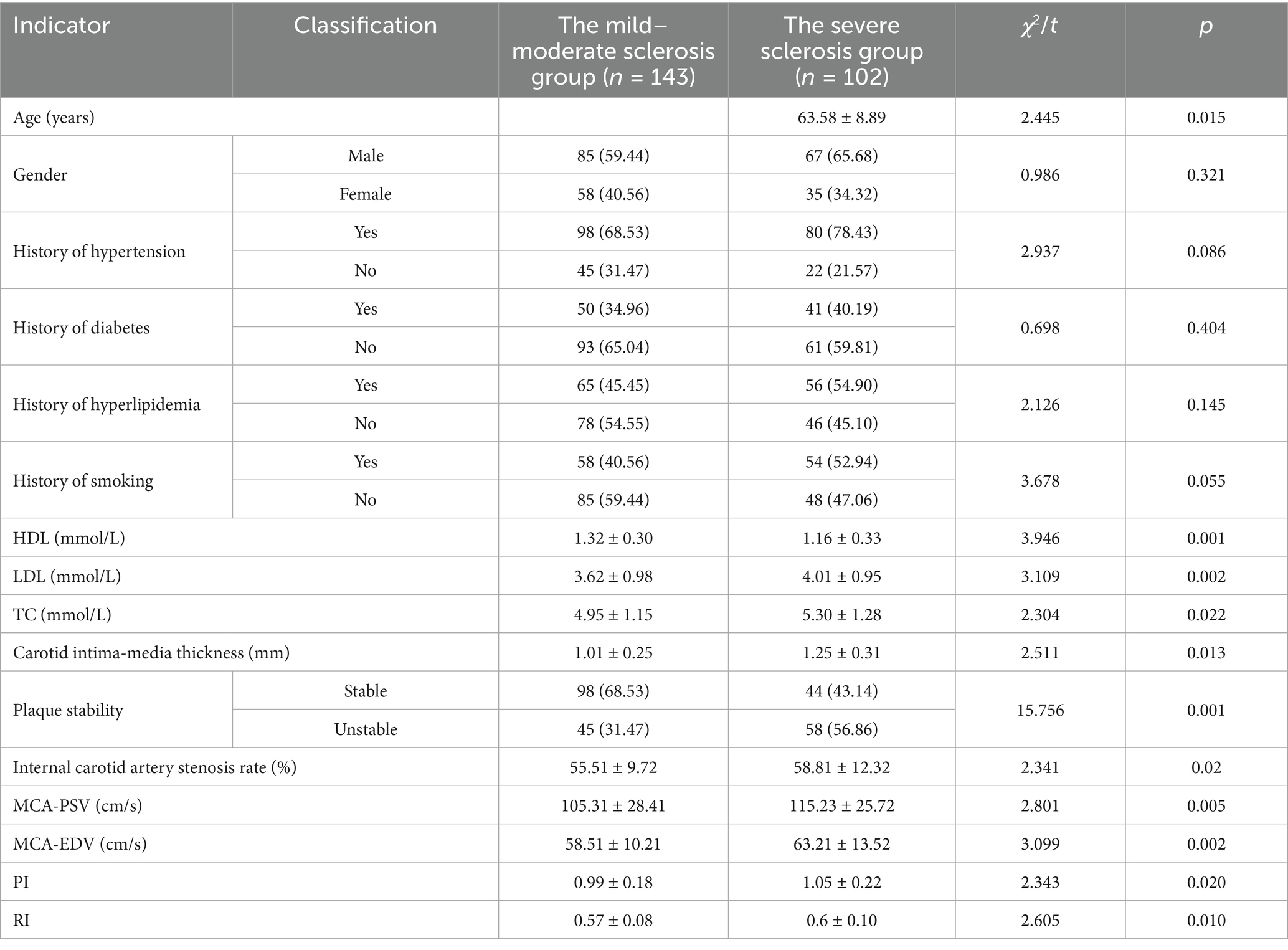Click the History of smoking label
The height and width of the screenshot is (950, 1288).
(83, 480)
